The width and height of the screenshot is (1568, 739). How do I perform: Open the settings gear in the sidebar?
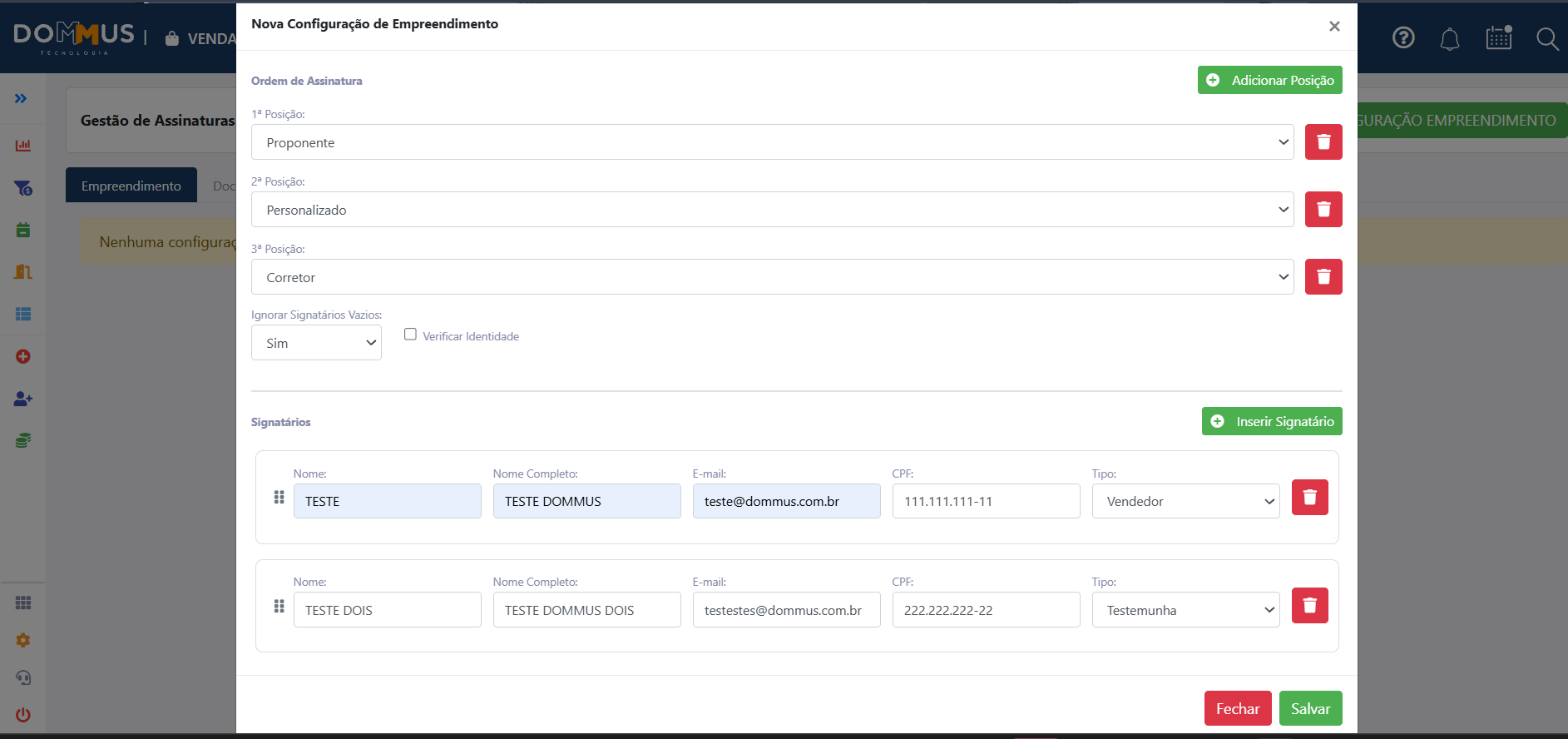(x=23, y=640)
